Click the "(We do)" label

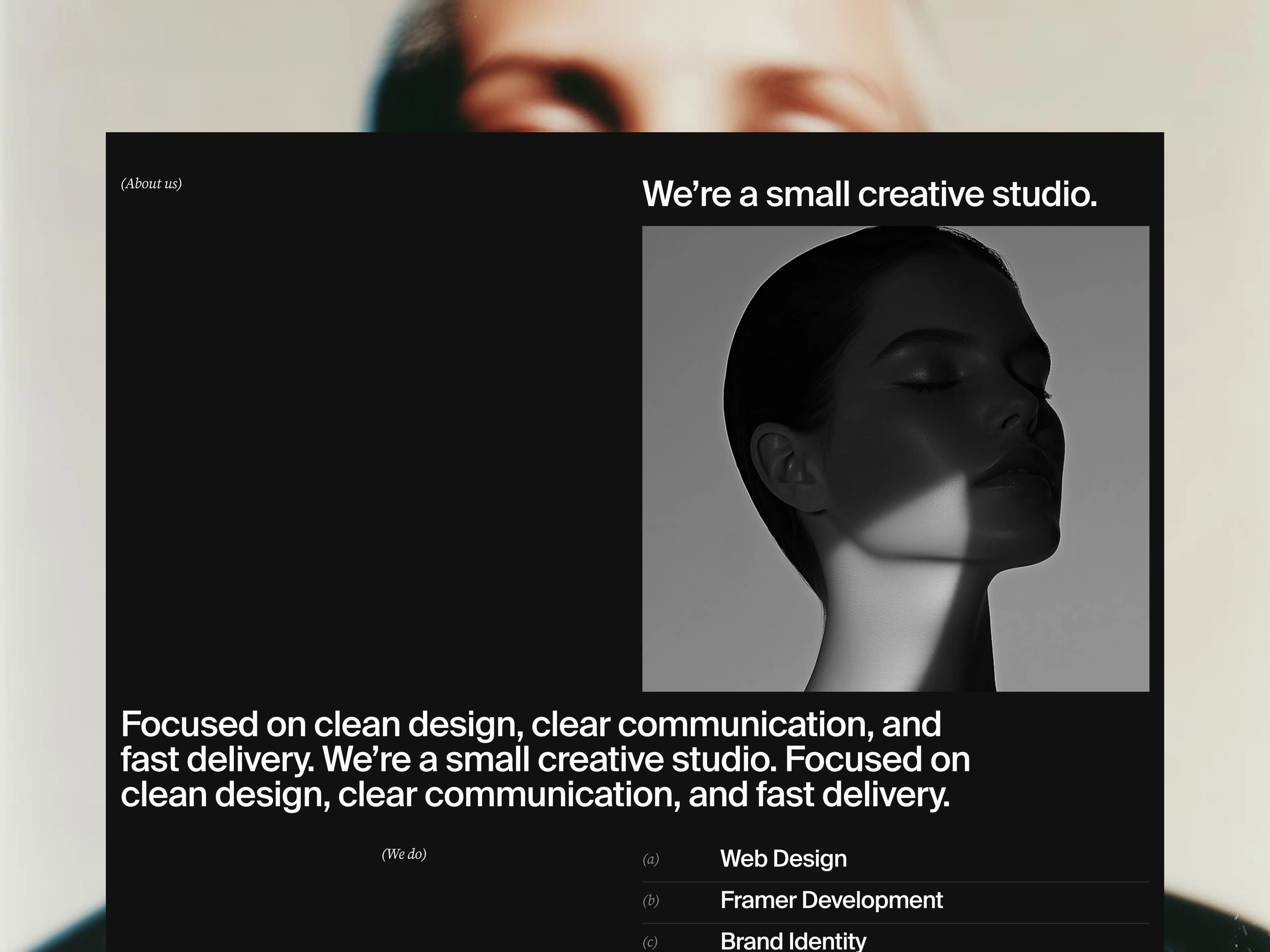(403, 854)
